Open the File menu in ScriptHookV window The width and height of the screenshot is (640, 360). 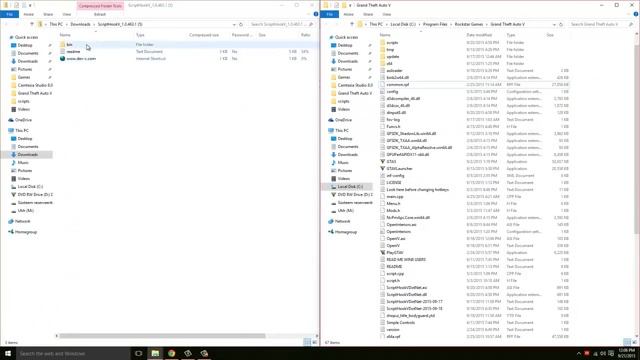[9, 14]
